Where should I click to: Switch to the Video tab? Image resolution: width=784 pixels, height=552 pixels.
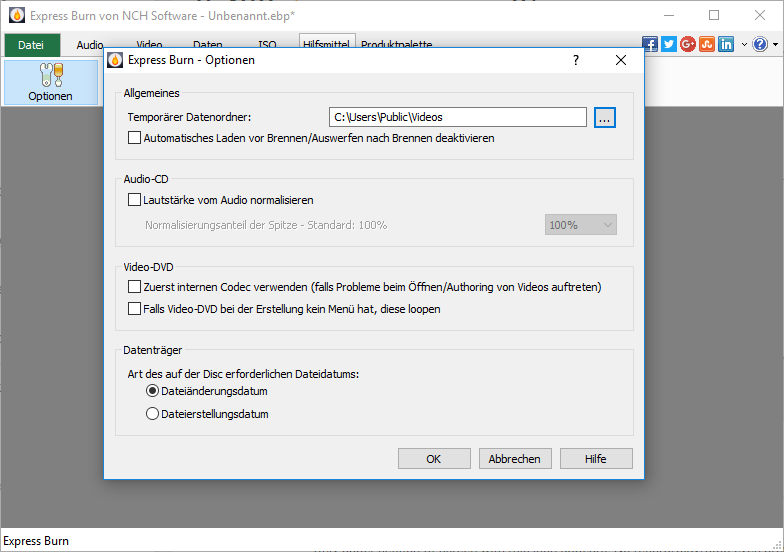[x=149, y=45]
